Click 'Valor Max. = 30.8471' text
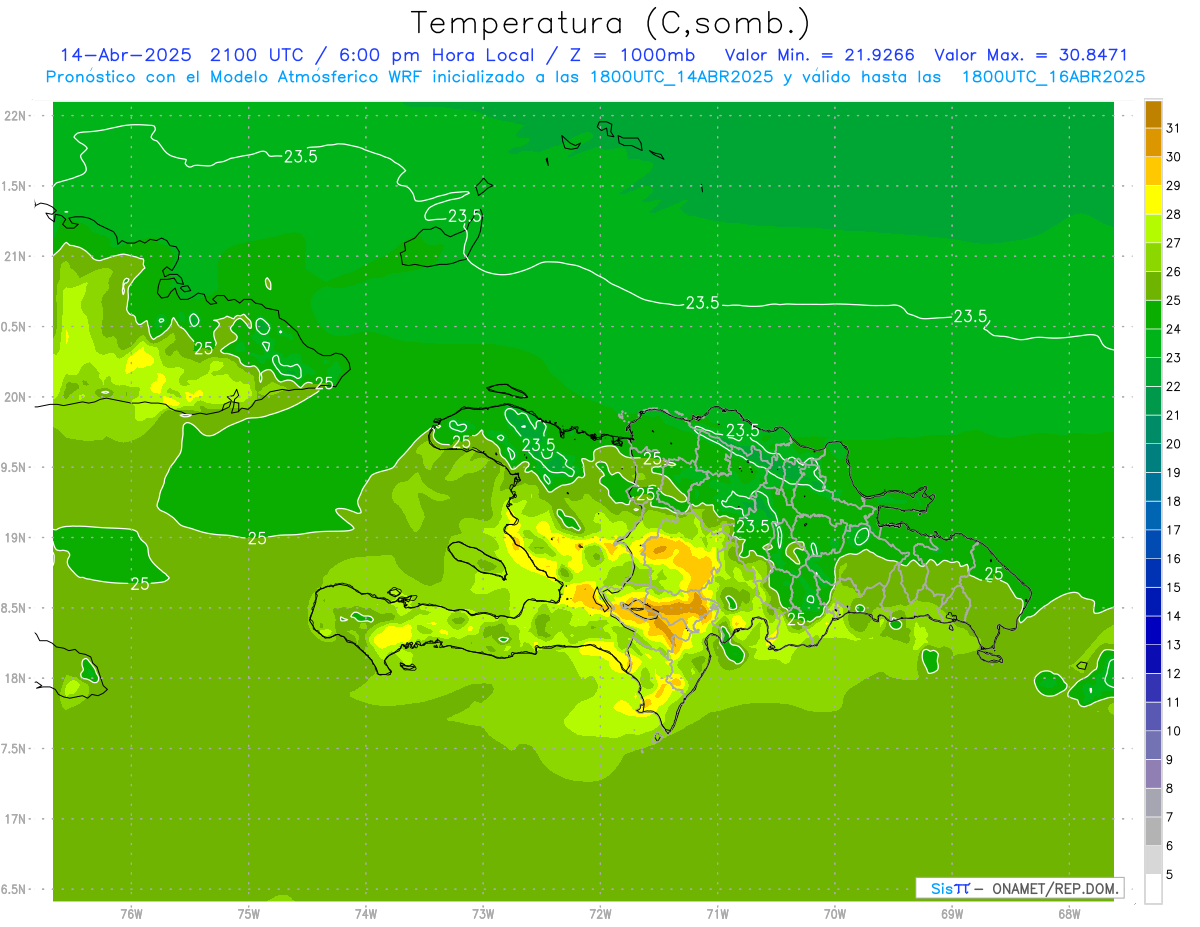Viewport: 1200px width, 927px height. pos(1030,55)
